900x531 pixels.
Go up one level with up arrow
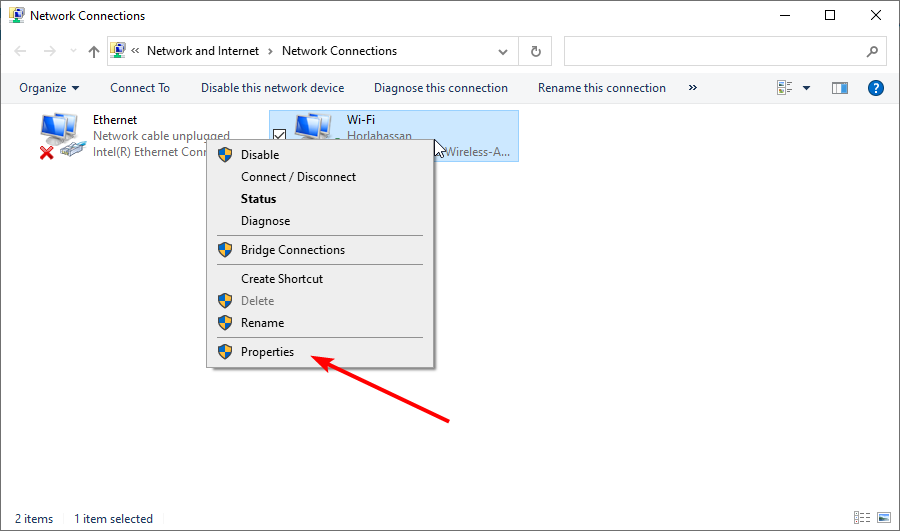click(94, 51)
